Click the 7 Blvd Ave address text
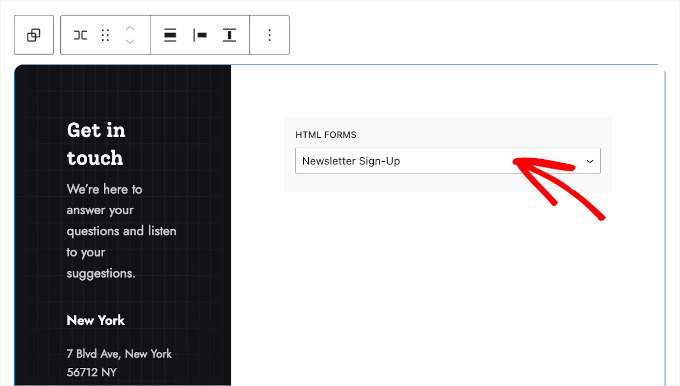The image size is (680, 386). pyautogui.click(x=119, y=363)
